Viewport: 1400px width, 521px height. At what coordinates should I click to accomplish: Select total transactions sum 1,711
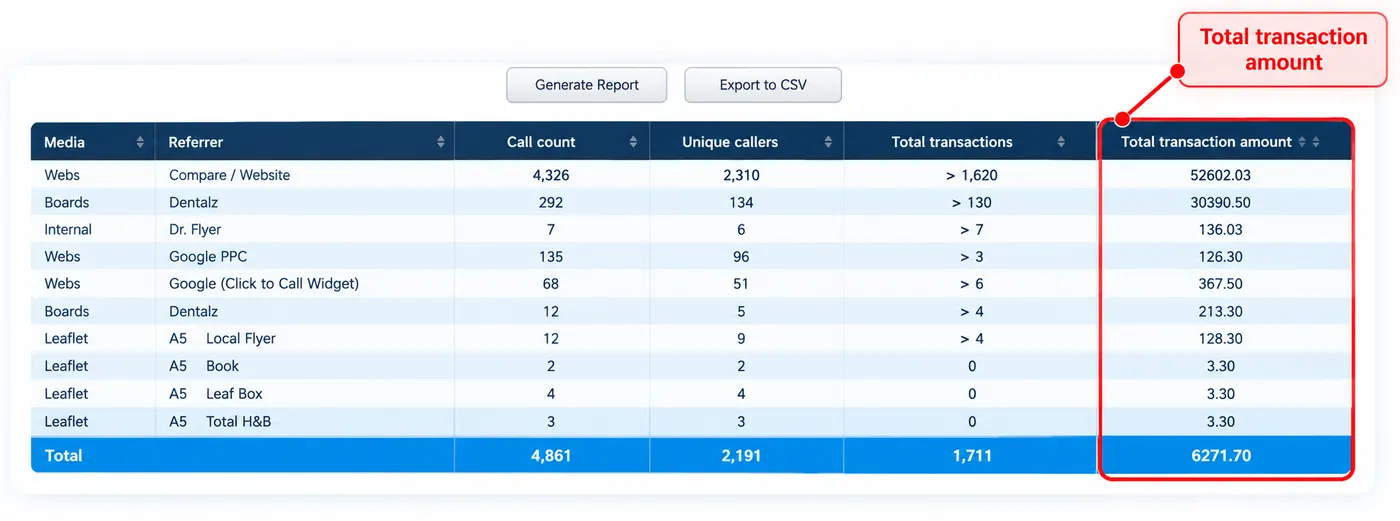971,455
